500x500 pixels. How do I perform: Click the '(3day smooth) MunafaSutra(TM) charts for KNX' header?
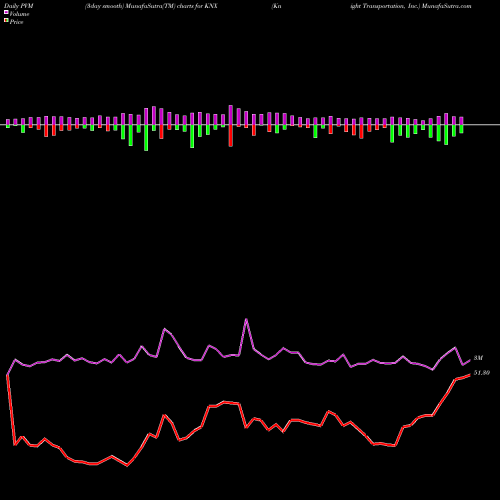click(151, 6)
